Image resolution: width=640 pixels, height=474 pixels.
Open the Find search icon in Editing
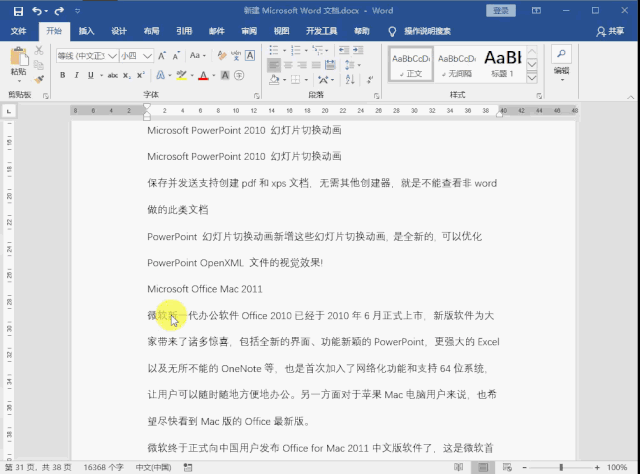561,54
